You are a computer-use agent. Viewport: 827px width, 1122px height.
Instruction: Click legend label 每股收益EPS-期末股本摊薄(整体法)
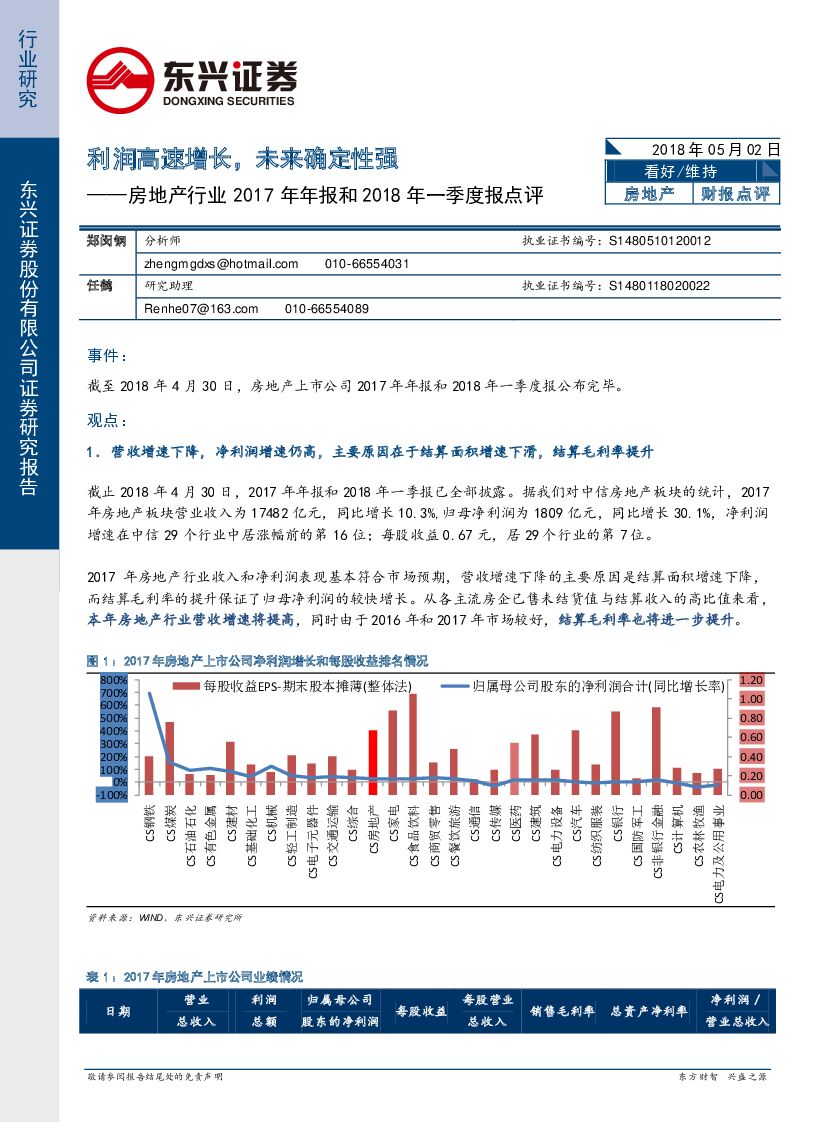pos(308,686)
